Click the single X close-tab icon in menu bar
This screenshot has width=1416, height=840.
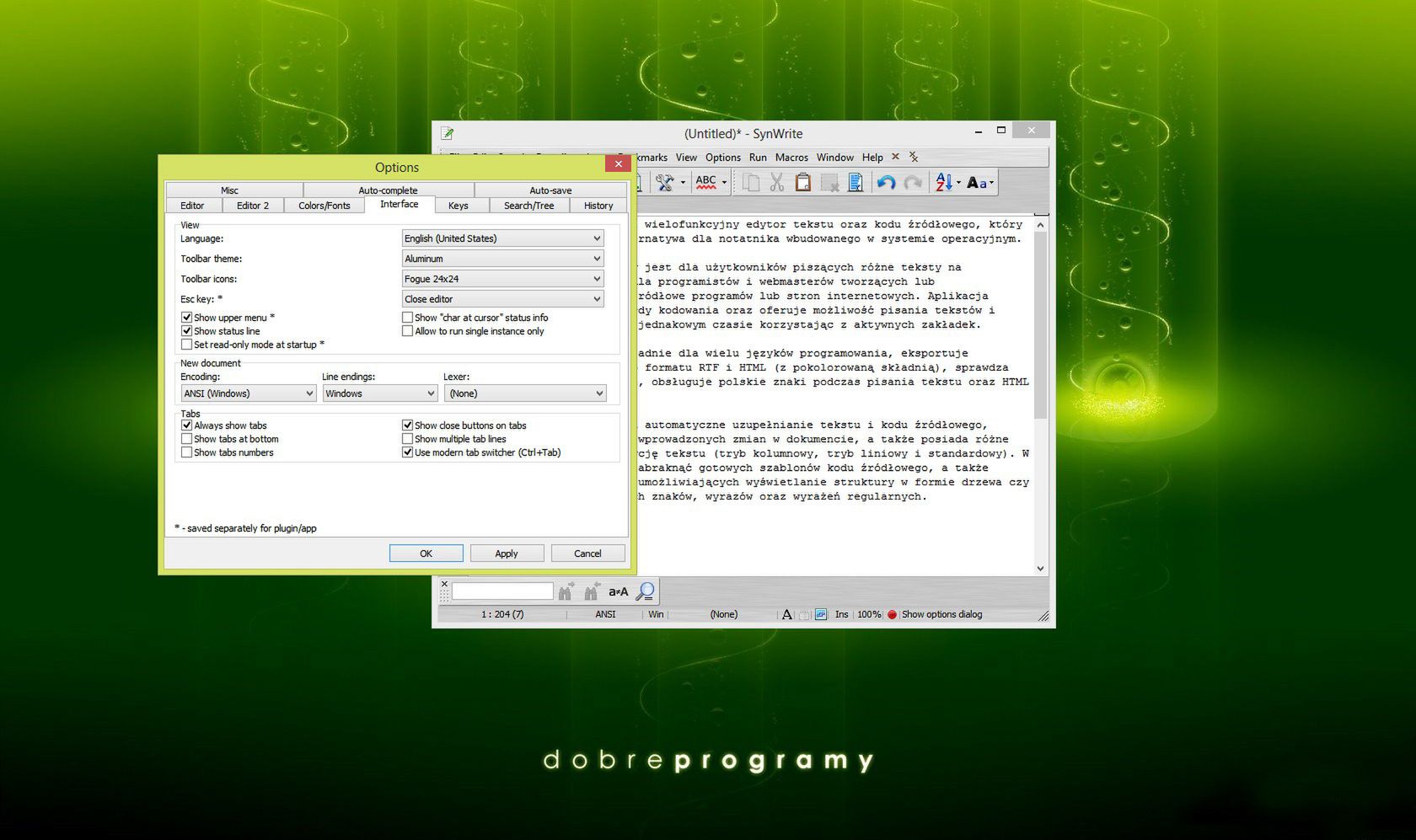pyautogui.click(x=895, y=157)
